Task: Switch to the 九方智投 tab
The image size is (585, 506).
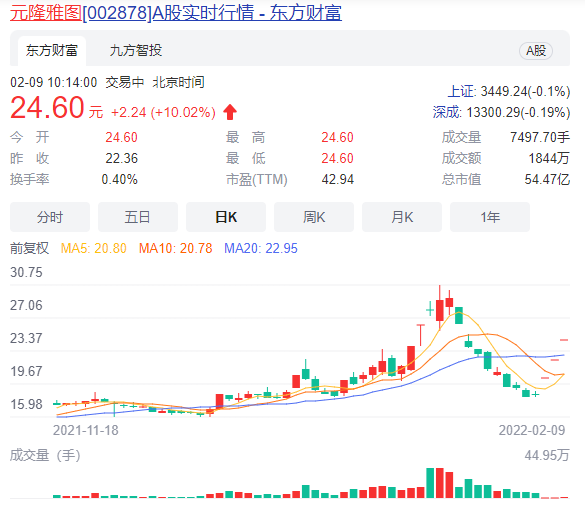Action: coord(136,50)
